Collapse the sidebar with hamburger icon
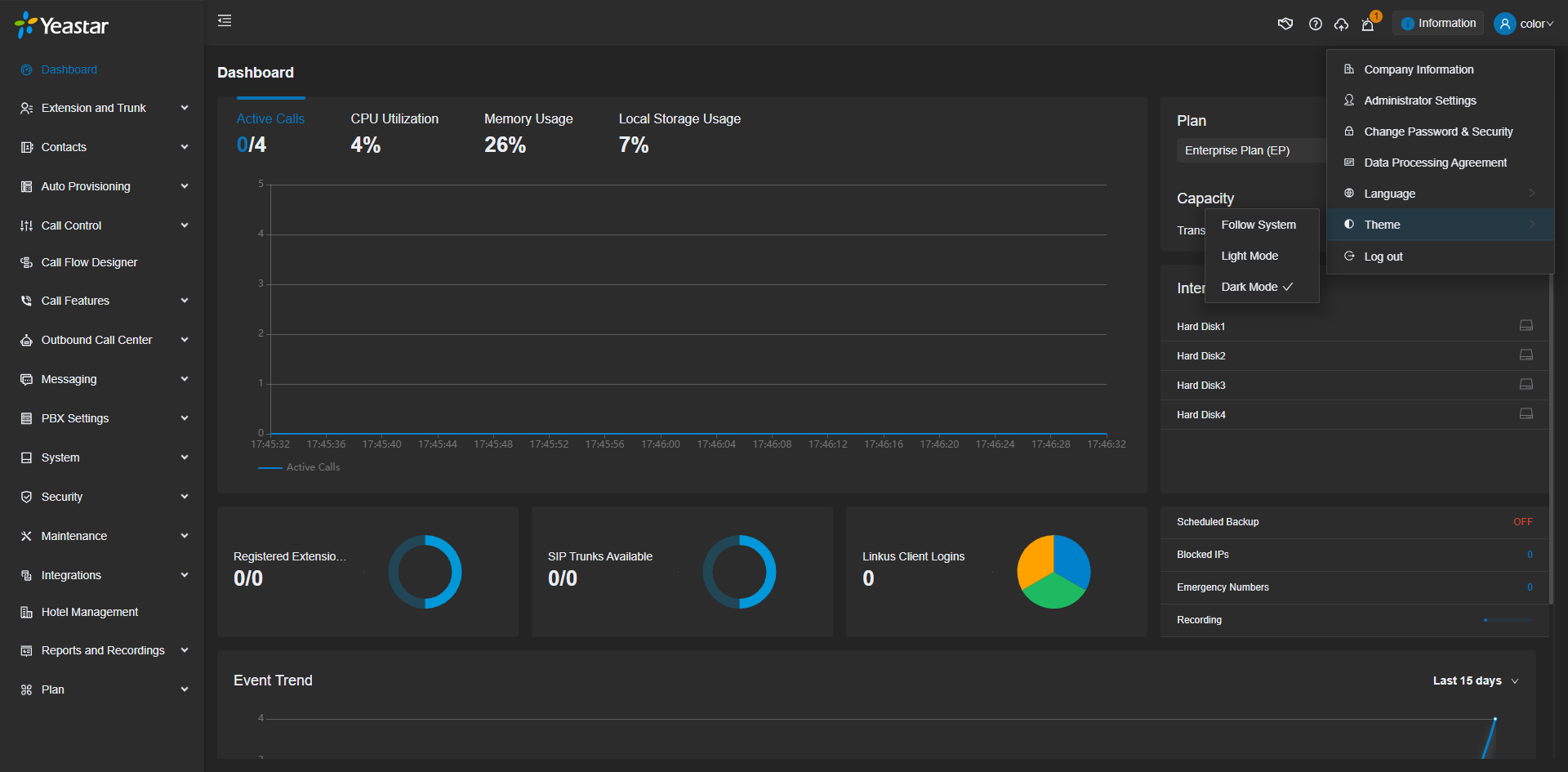1568x772 pixels. pyautogui.click(x=224, y=20)
